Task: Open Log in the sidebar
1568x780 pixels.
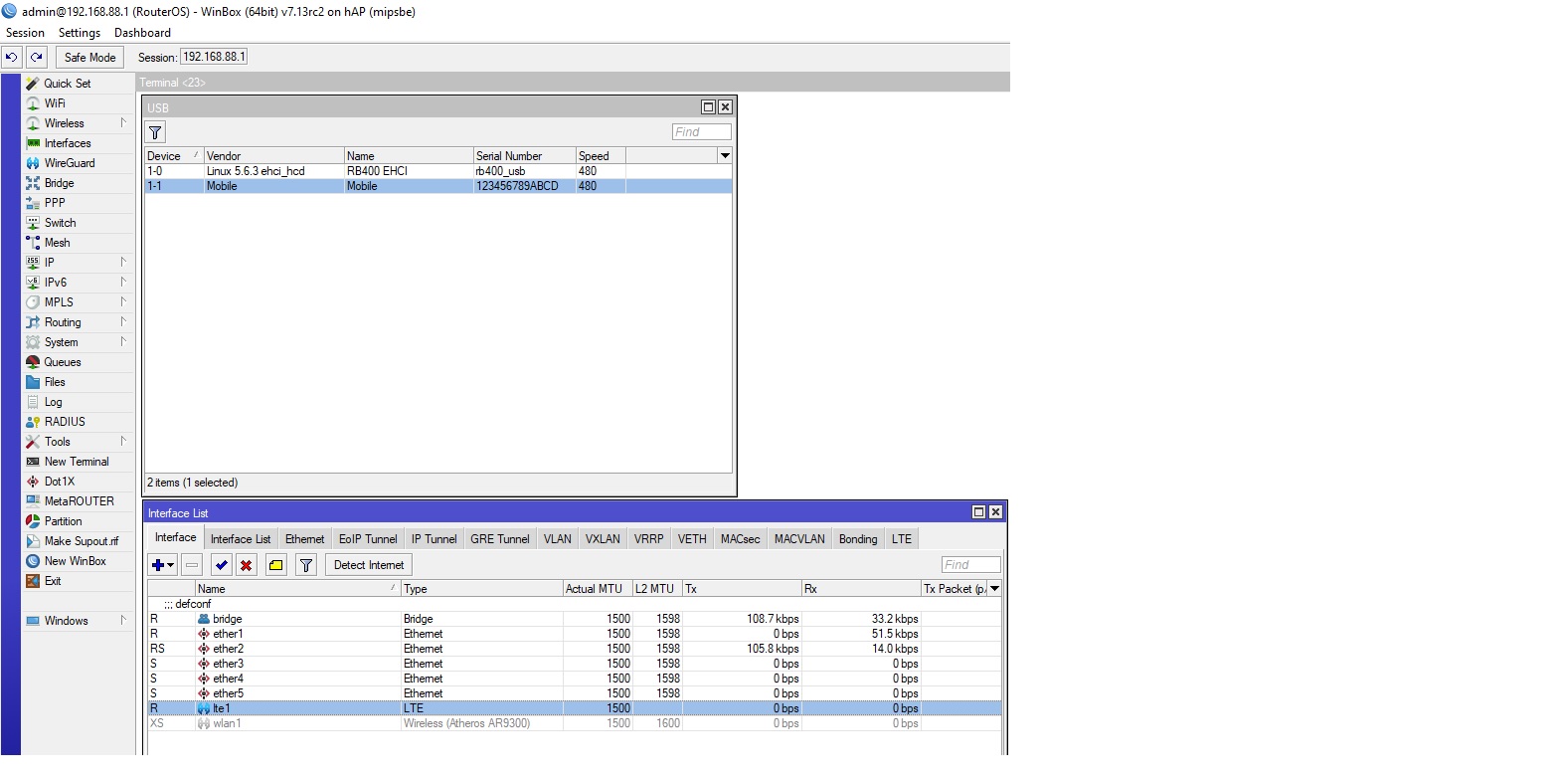Action: [x=79, y=402]
